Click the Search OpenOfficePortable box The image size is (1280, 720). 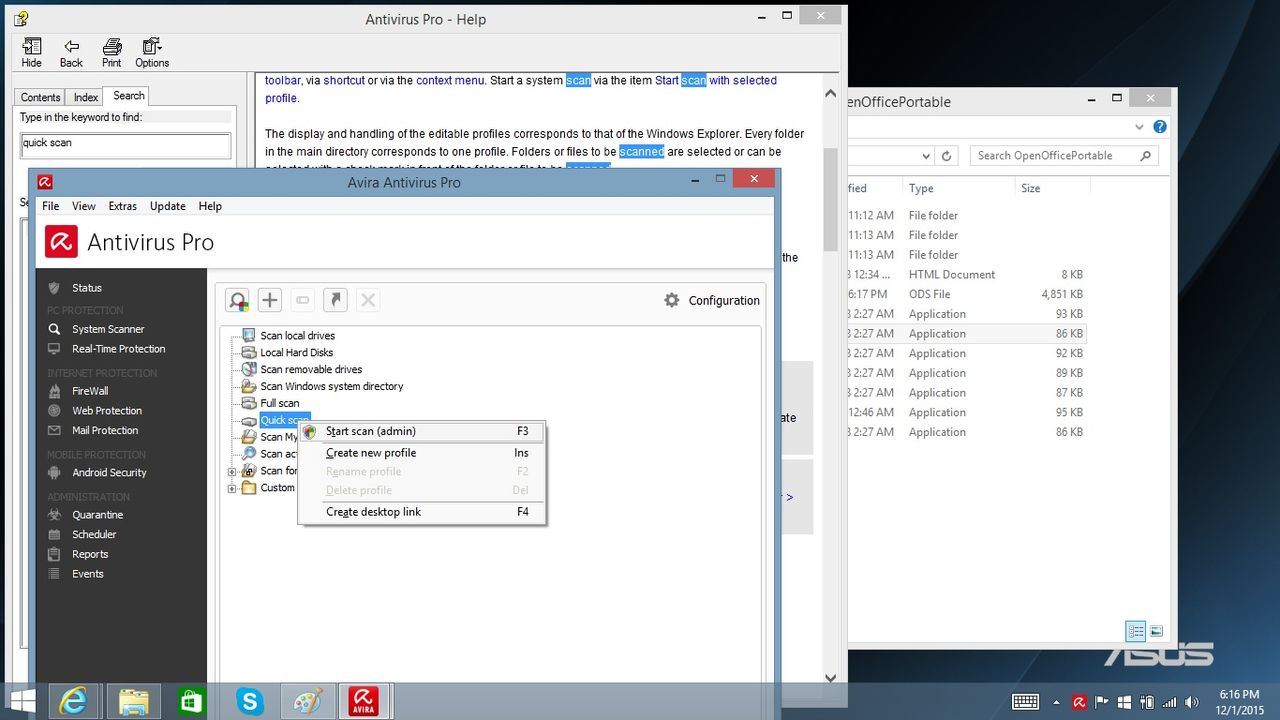pos(1064,156)
